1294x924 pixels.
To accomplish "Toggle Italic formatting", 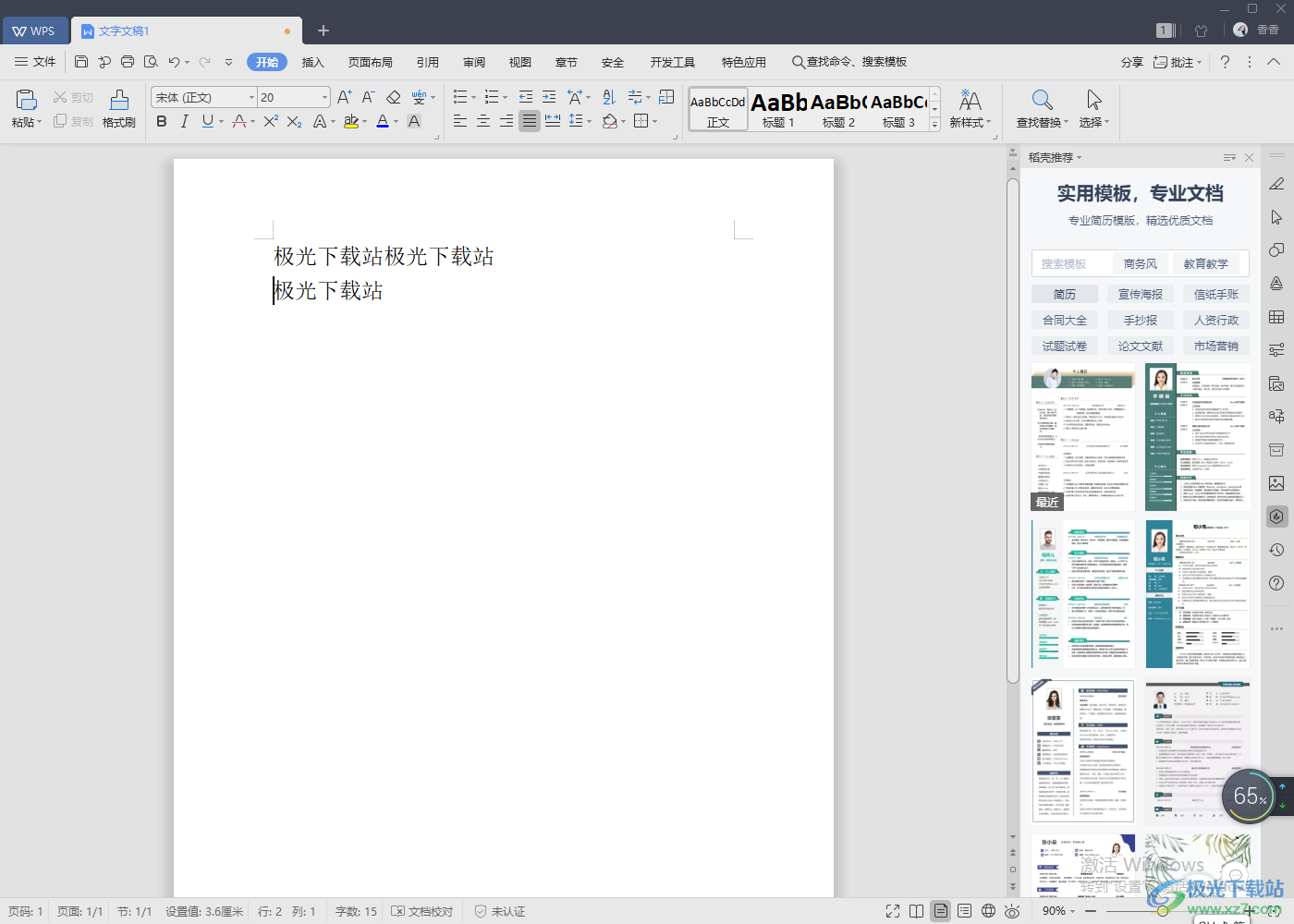I will [x=185, y=121].
